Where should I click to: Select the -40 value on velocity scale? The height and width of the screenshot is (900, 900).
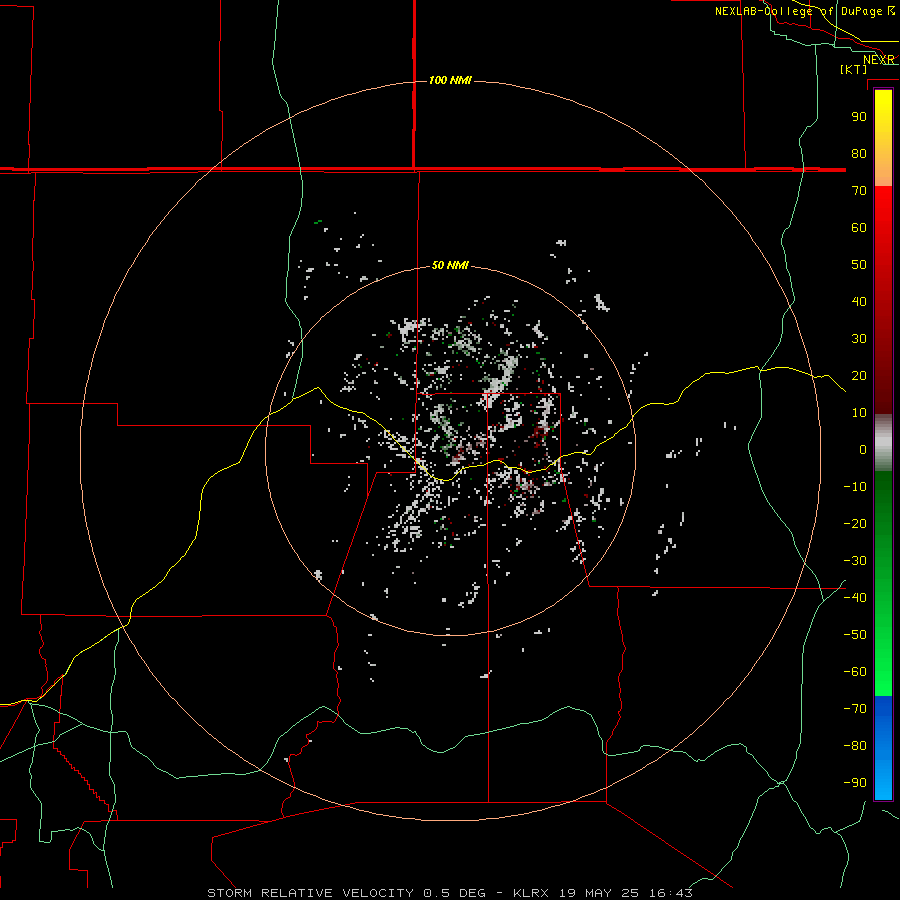[855, 598]
